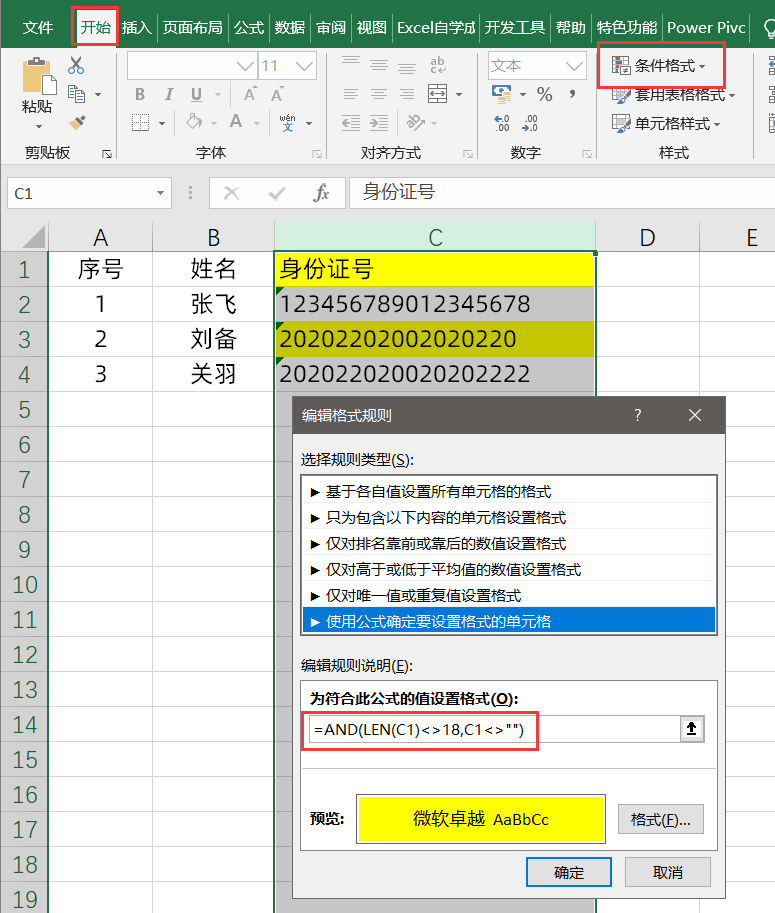
Task: Switch to the 插入 ribbon tab
Action: 136,27
